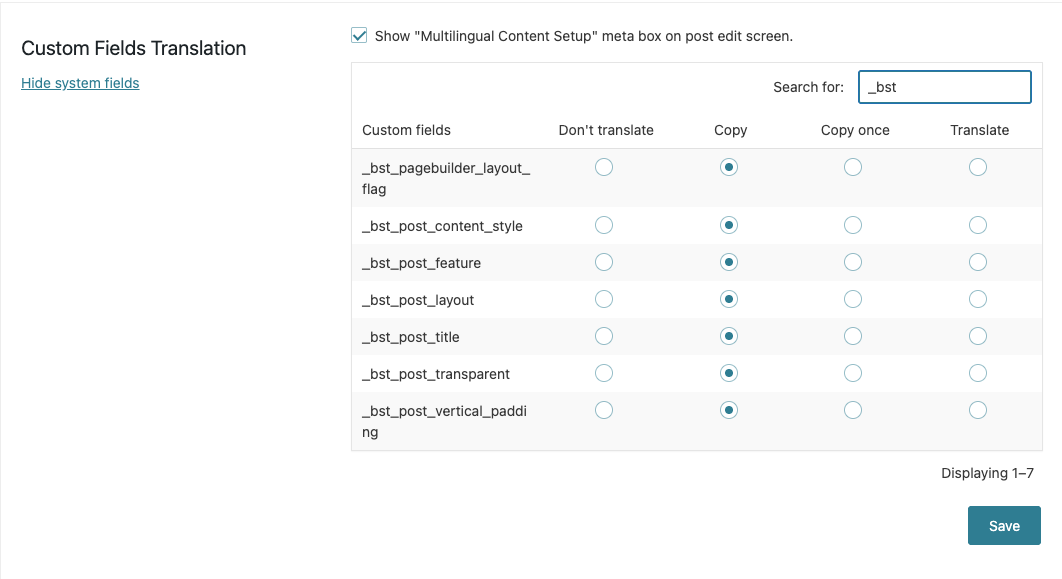Select Don't translate for _bst_pagebuilder_layout_flag
This screenshot has height=579, width=1062.
(604, 168)
